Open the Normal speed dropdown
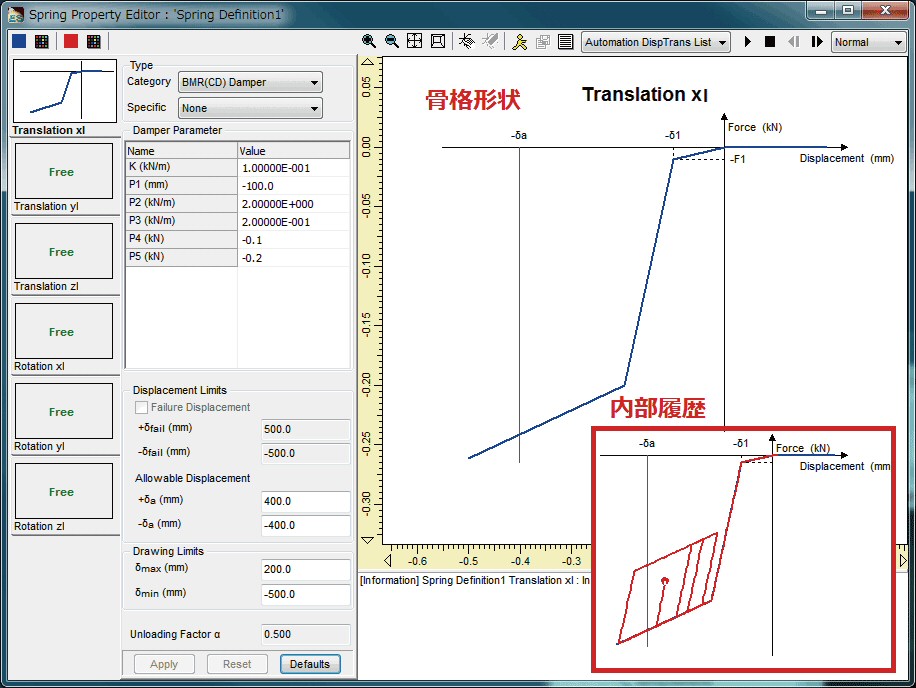The image size is (916, 688). [868, 42]
